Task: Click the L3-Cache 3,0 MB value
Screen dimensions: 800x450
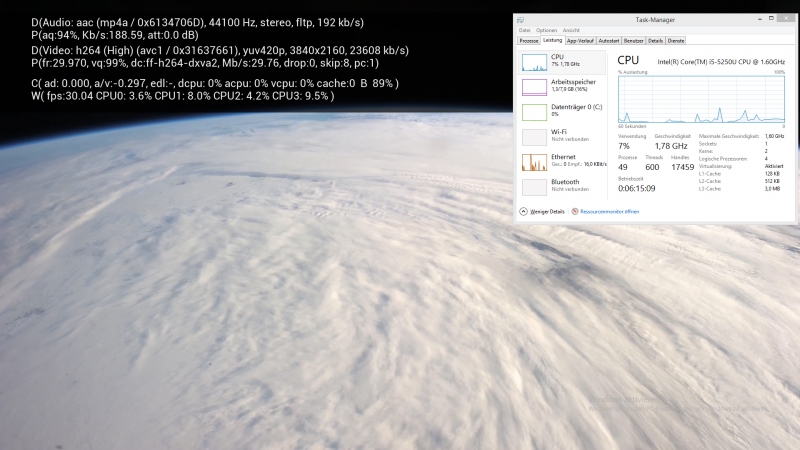Action: tap(772, 189)
